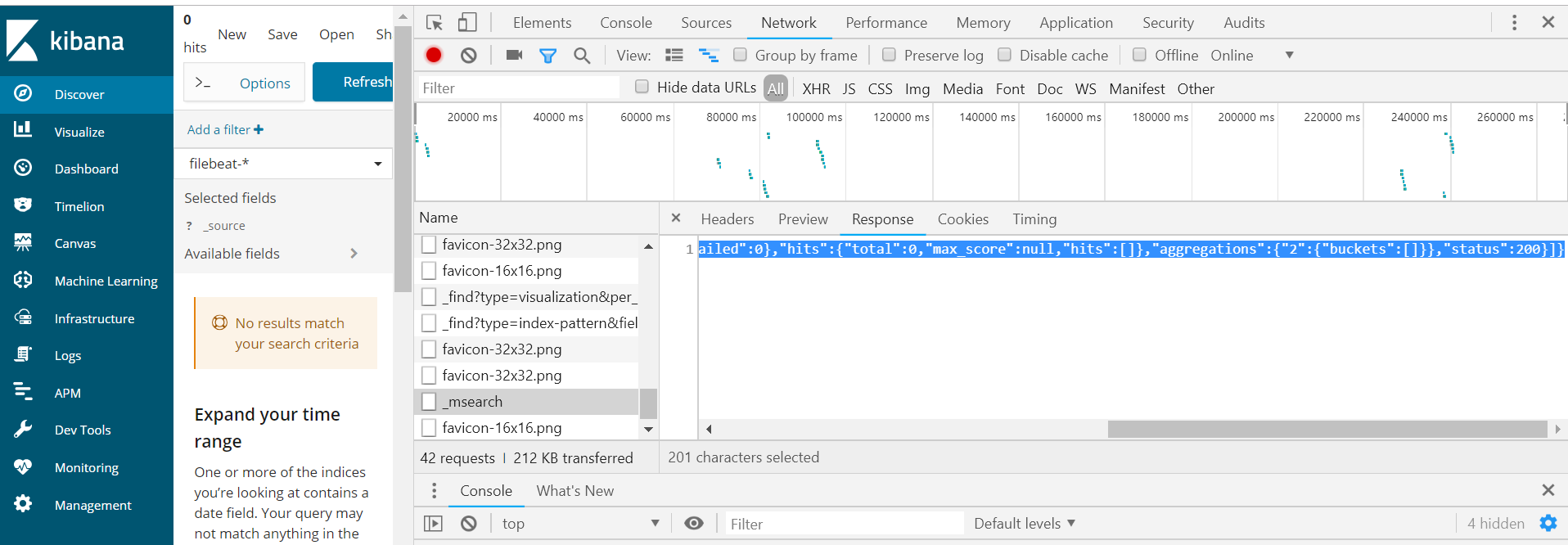Open Dev Tools wrench icon

23,429
